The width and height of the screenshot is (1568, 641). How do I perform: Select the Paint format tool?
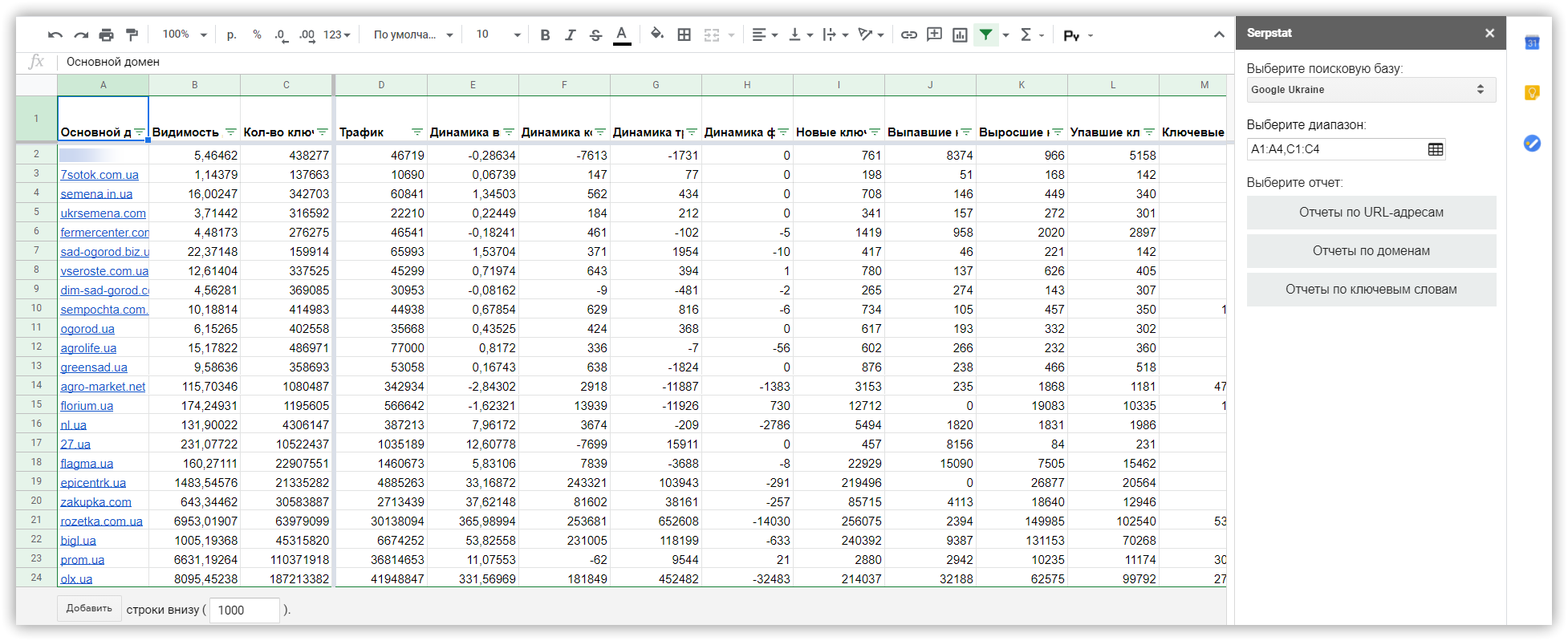(132, 34)
